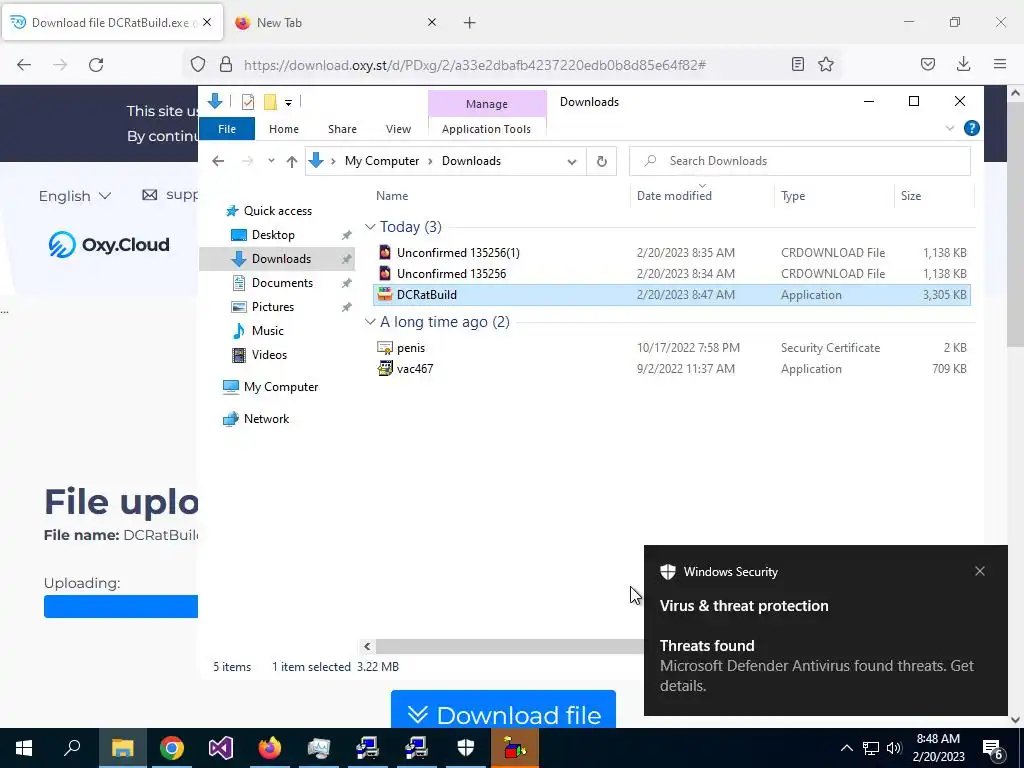
Task: Open the View ribbon tab
Action: [x=398, y=129]
